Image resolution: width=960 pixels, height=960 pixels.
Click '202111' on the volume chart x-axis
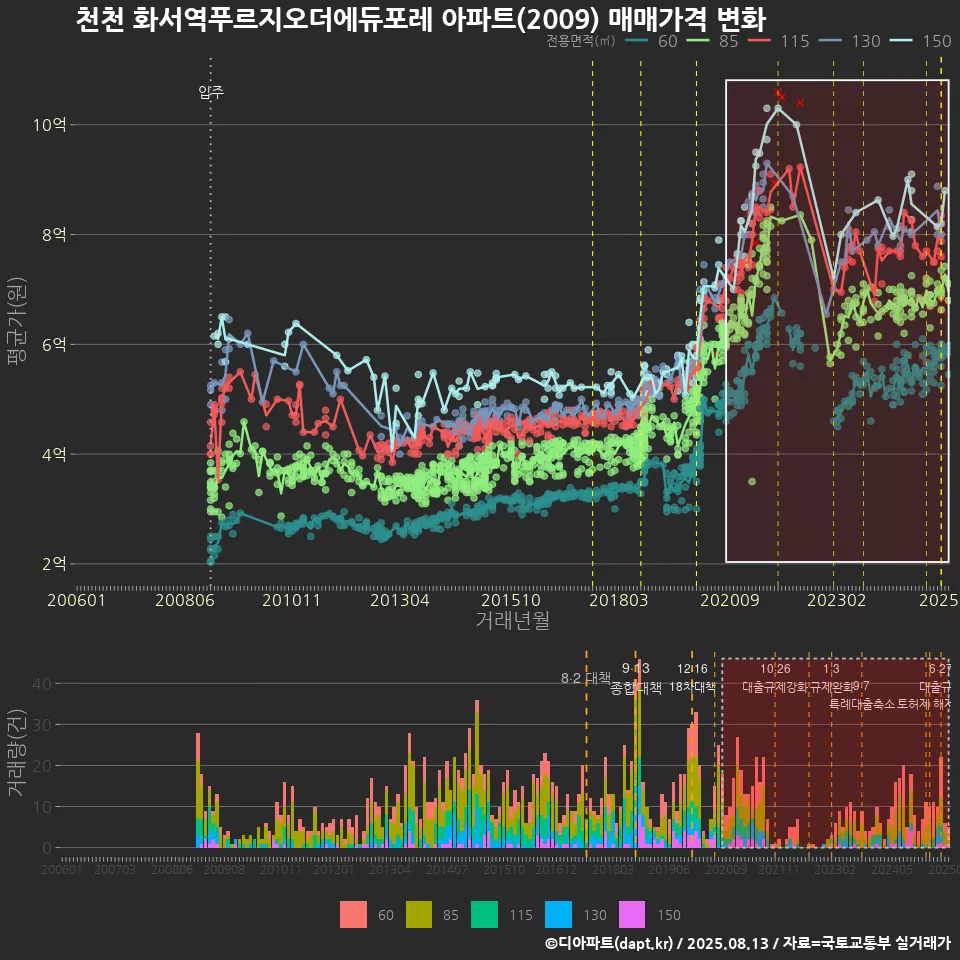(779, 869)
